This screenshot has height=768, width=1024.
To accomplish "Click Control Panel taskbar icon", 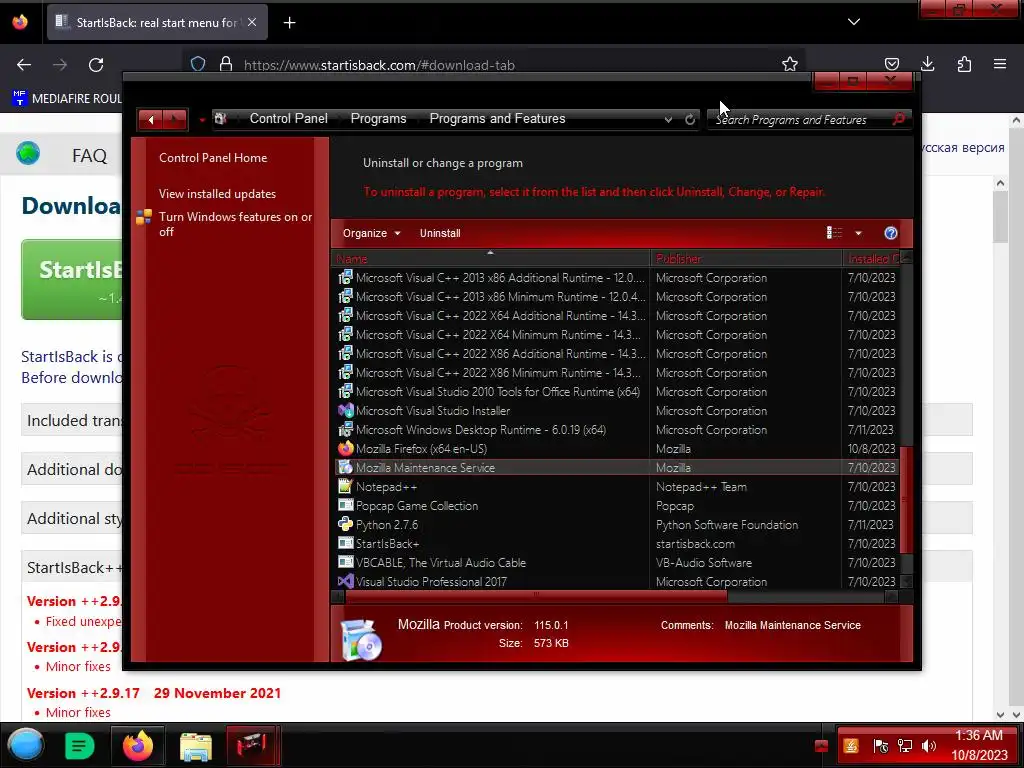I will pyautogui.click(x=252, y=745).
